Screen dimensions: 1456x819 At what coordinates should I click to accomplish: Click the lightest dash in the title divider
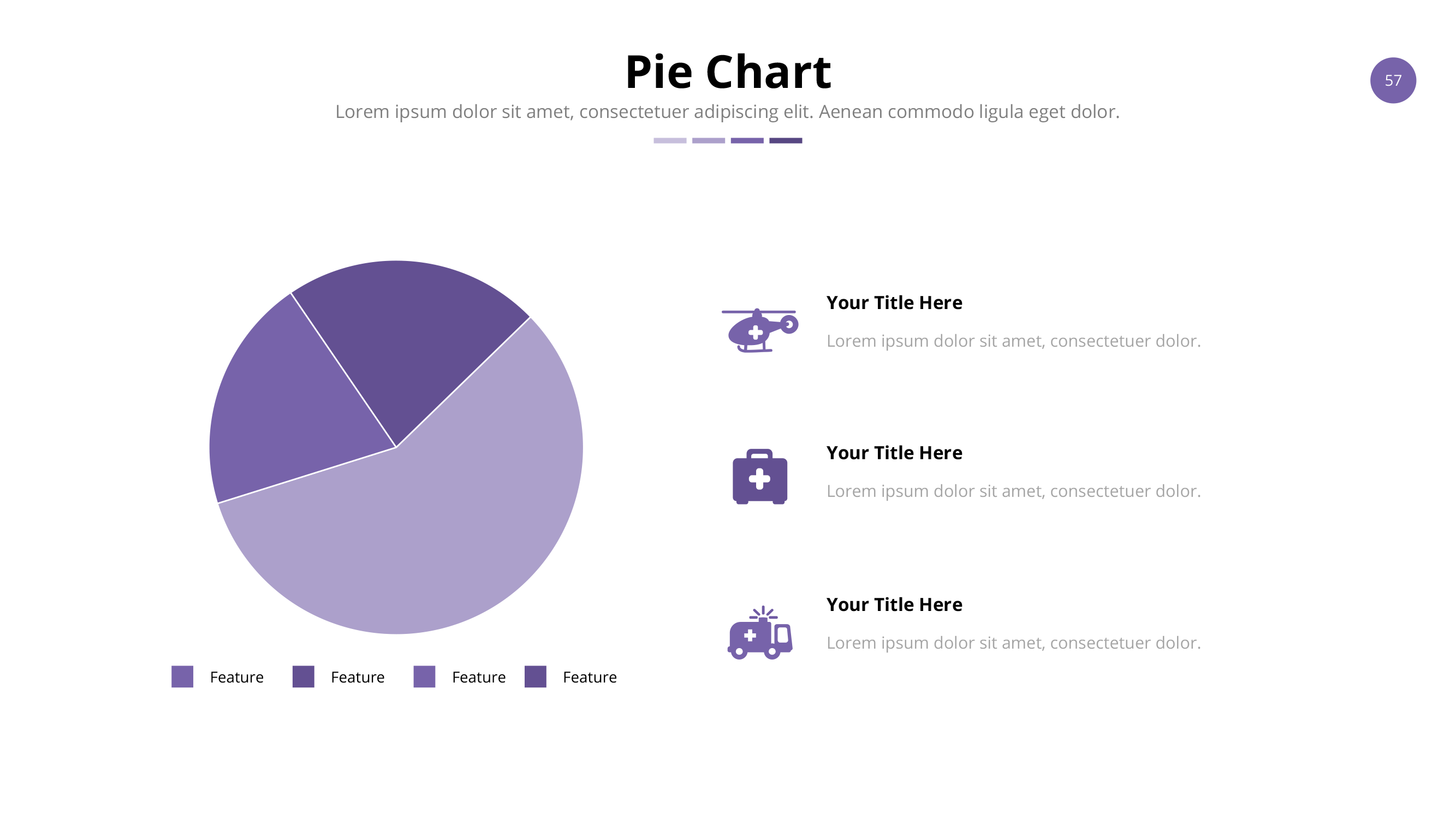[x=670, y=141]
